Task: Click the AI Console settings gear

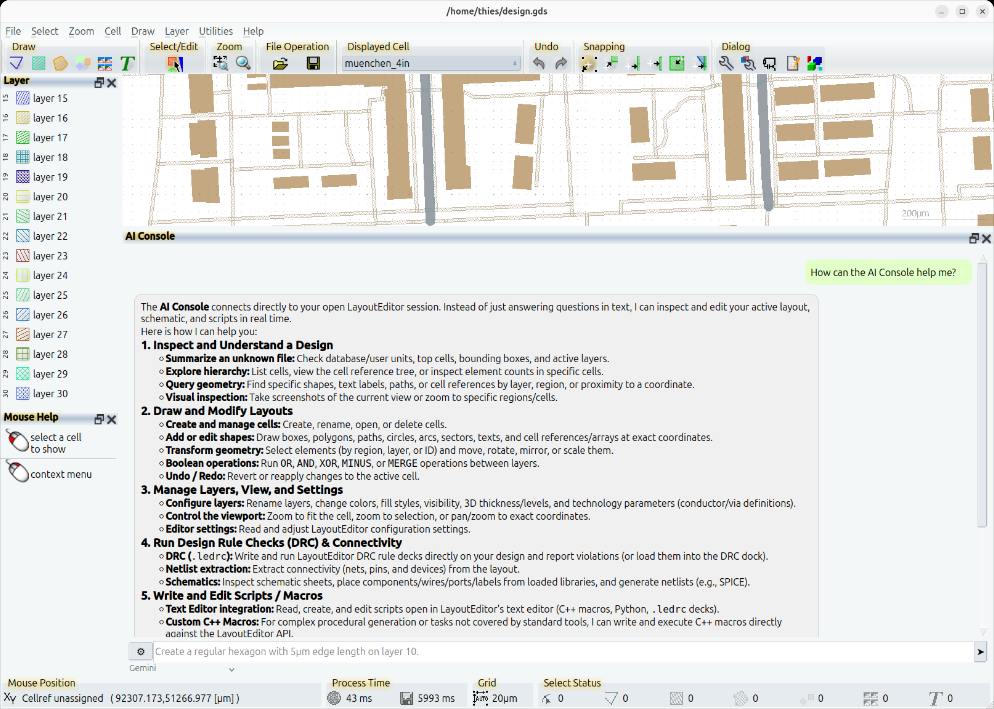Action: pyautogui.click(x=141, y=651)
